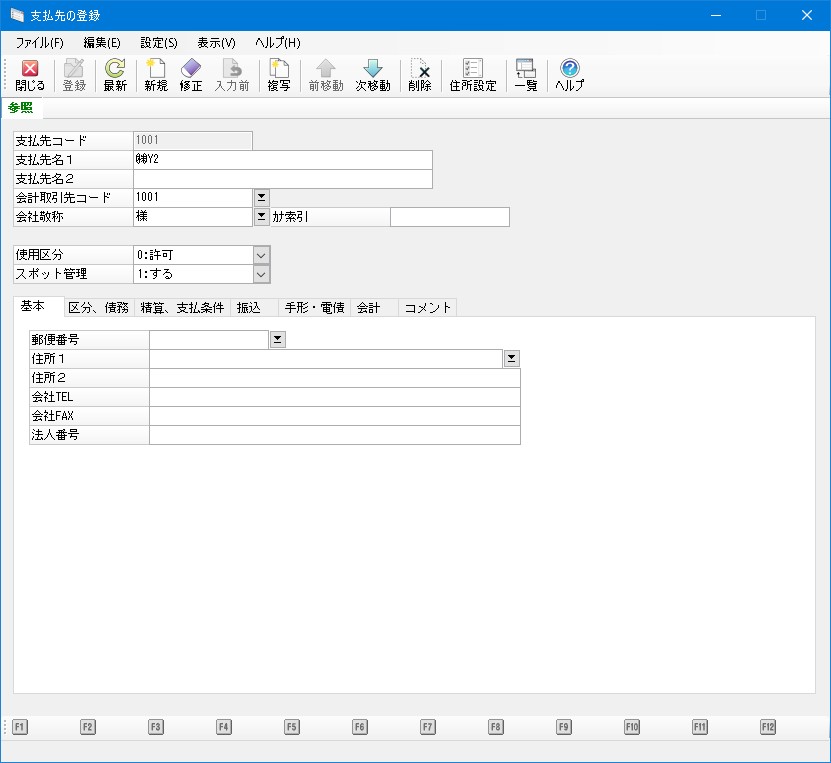Click the F4 function key button
Screen dimensions: 831x763
pos(224,726)
